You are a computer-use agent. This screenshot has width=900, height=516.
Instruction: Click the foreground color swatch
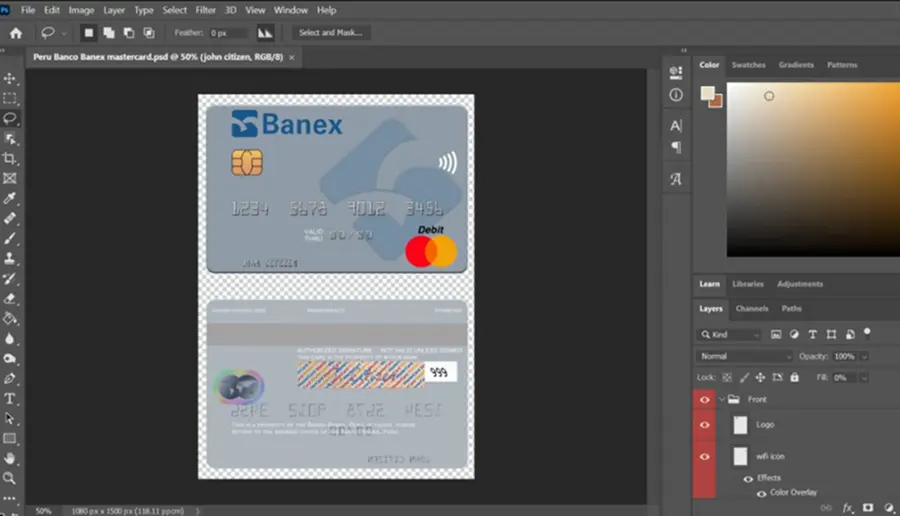[x=707, y=93]
